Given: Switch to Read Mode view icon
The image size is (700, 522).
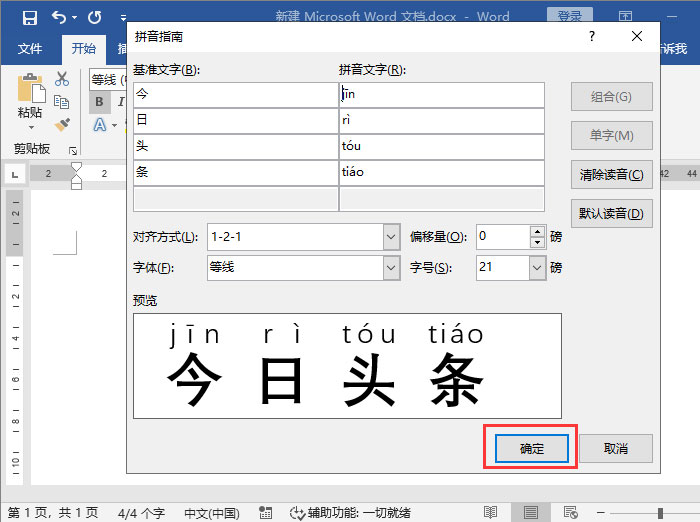Looking at the screenshot, I should tap(490, 512).
